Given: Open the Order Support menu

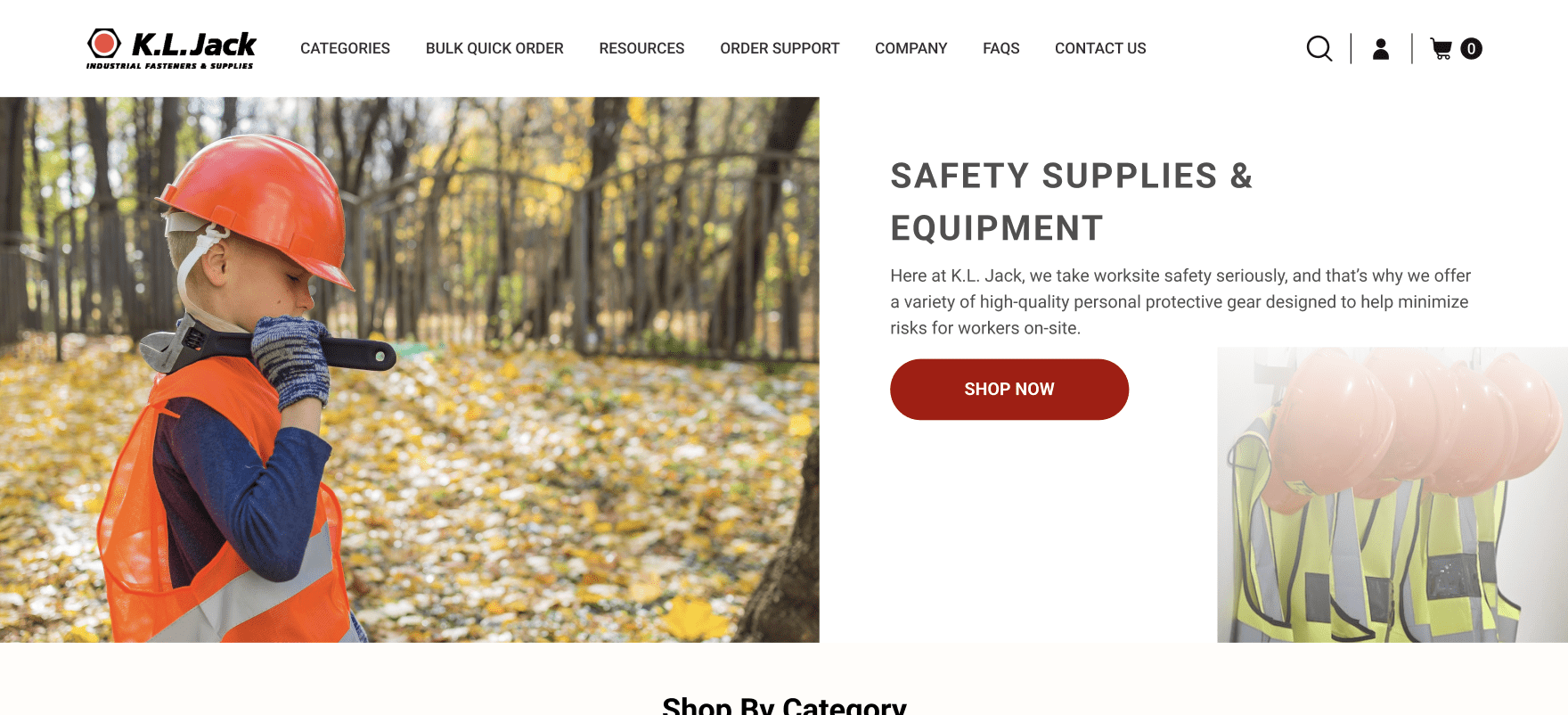Looking at the screenshot, I should (780, 48).
